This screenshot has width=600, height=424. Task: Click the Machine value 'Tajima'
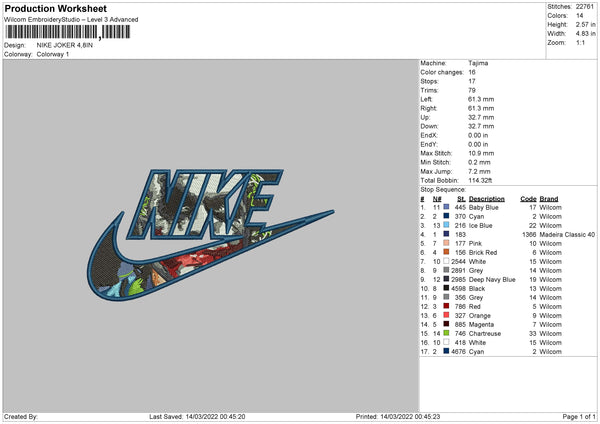coord(478,63)
